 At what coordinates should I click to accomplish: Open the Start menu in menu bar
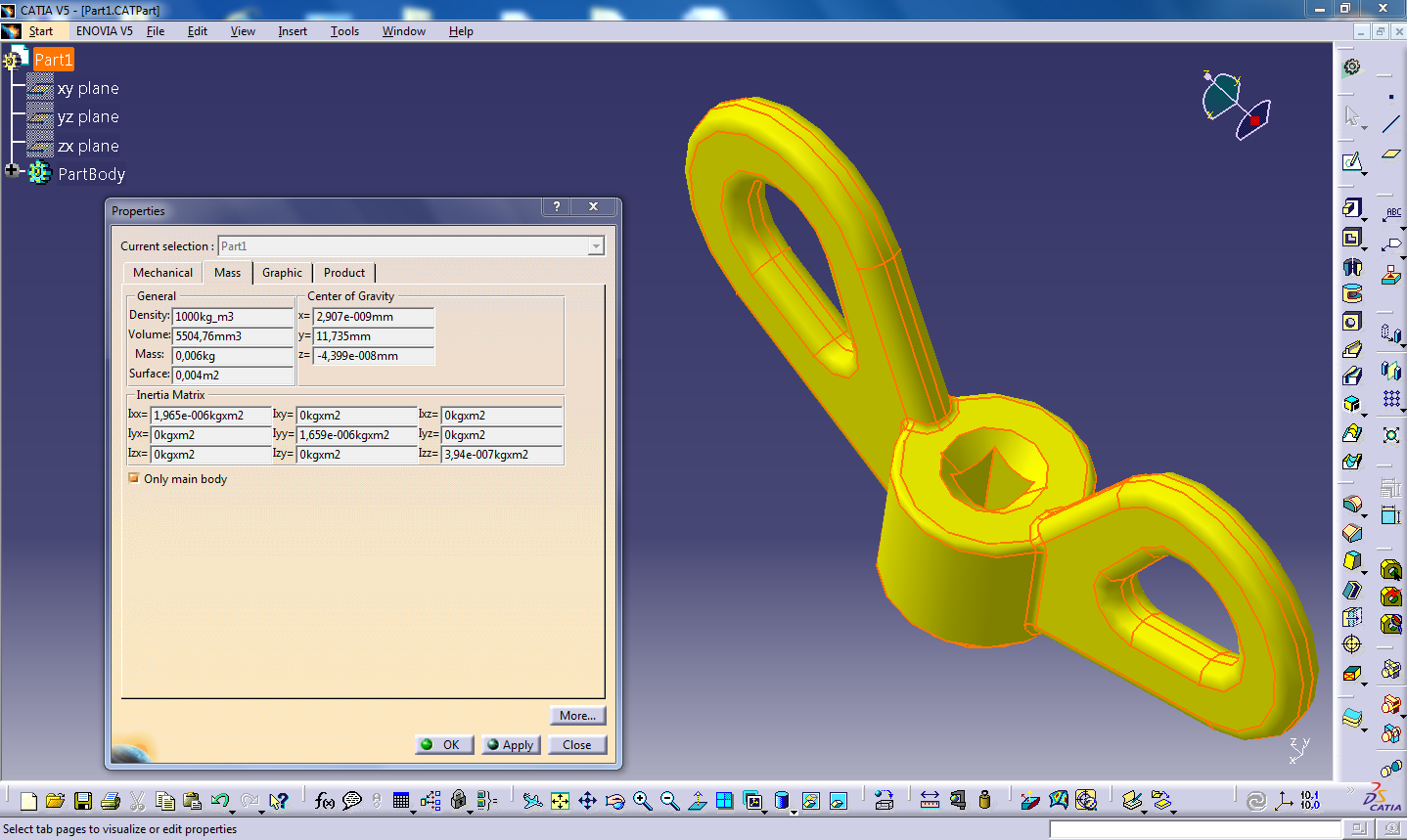(x=41, y=31)
